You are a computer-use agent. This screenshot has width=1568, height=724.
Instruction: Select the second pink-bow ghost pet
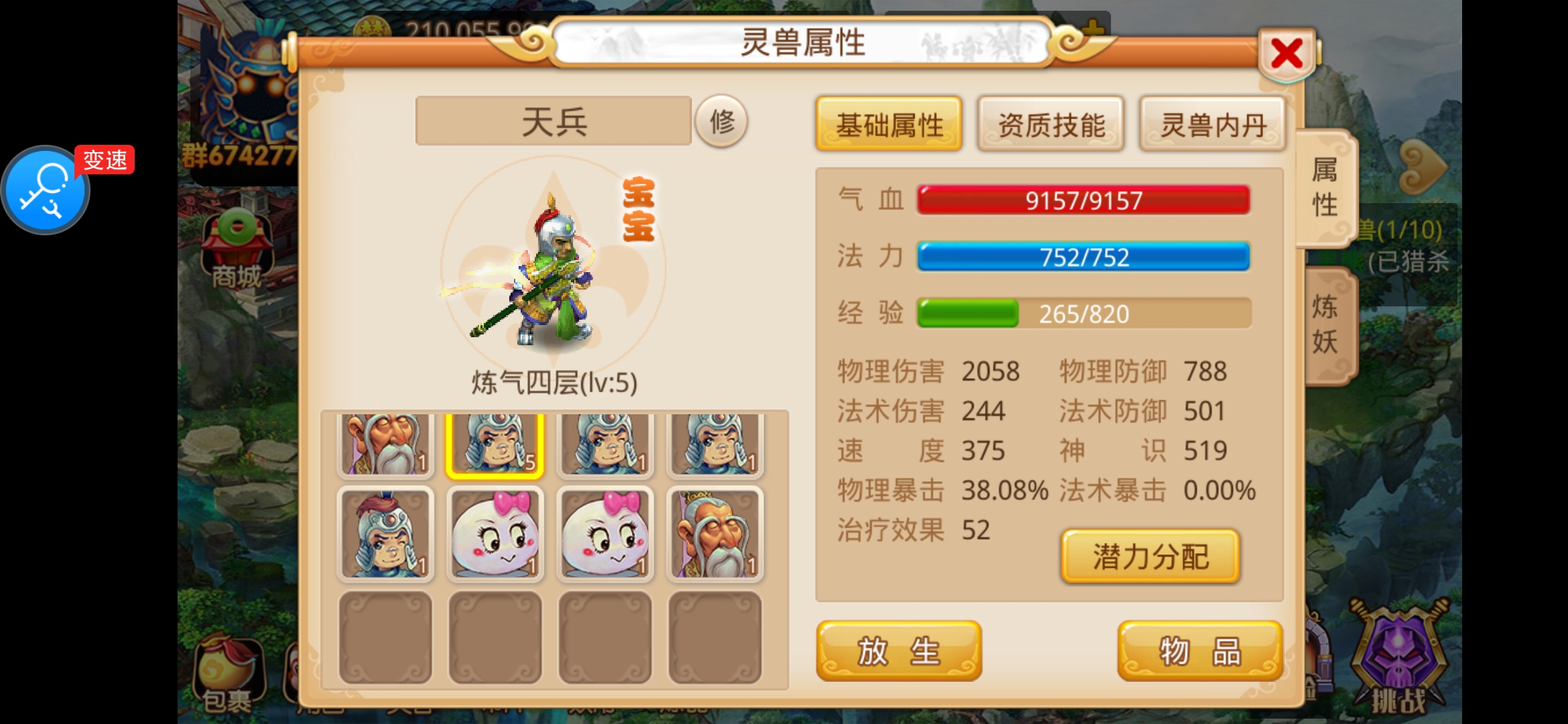point(605,534)
